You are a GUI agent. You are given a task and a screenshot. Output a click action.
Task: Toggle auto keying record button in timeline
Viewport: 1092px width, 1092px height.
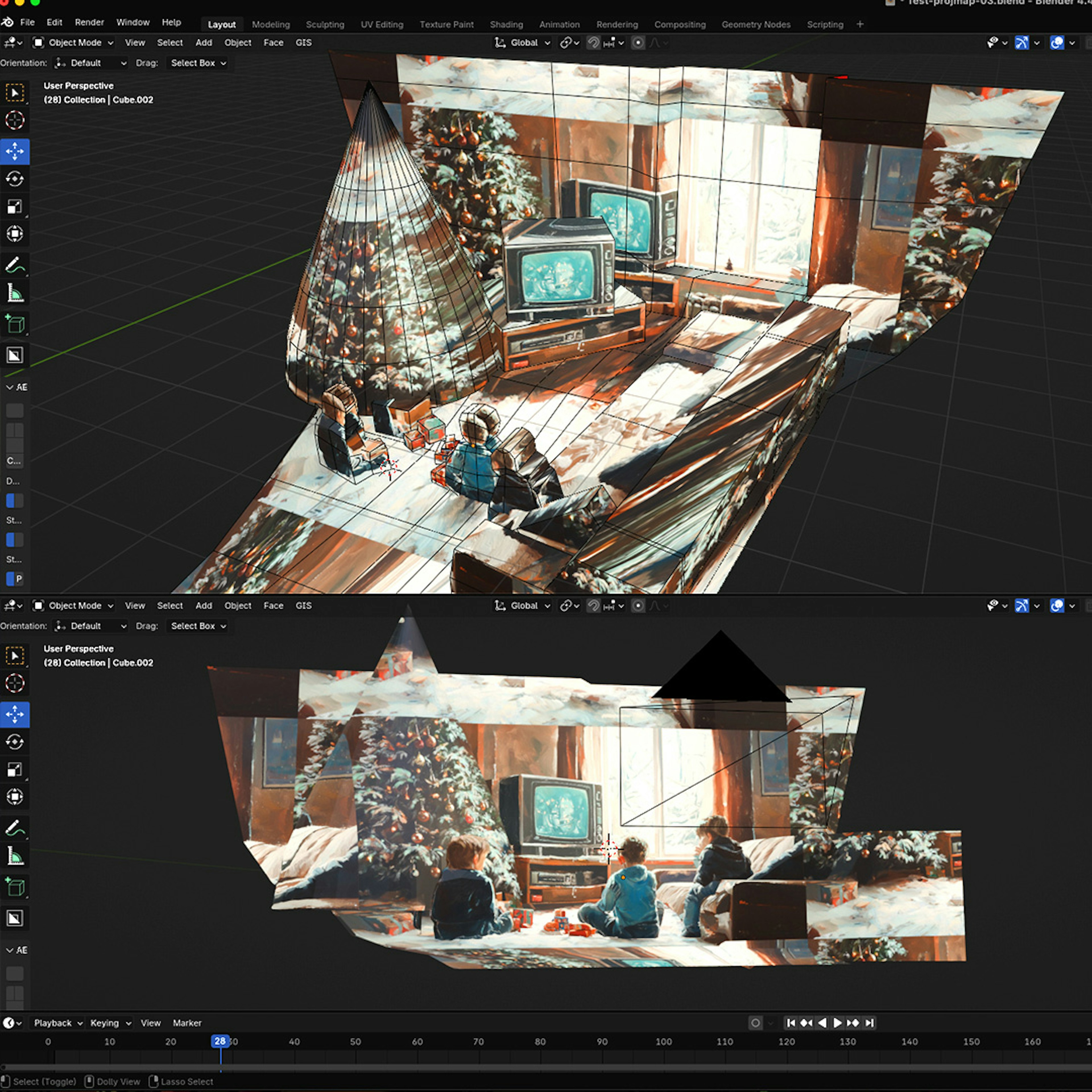(755, 1023)
